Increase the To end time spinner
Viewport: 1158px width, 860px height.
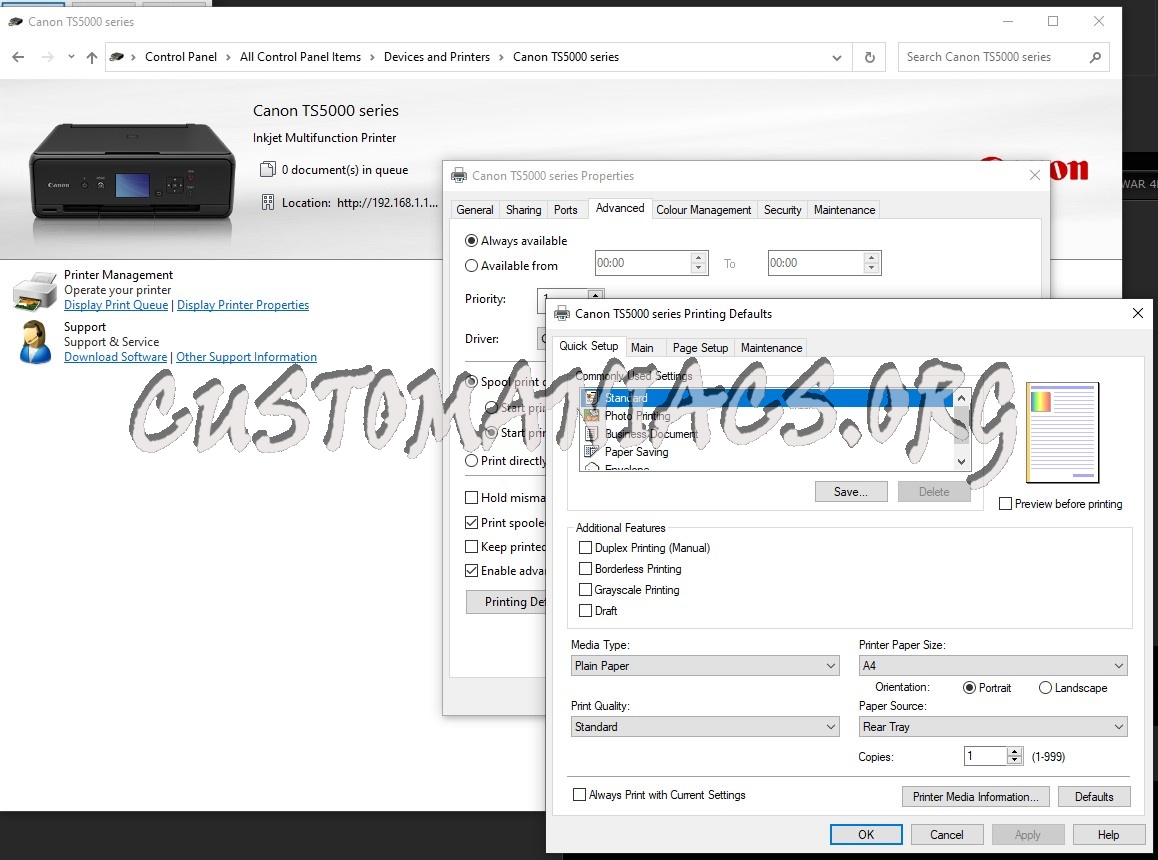pos(871,258)
